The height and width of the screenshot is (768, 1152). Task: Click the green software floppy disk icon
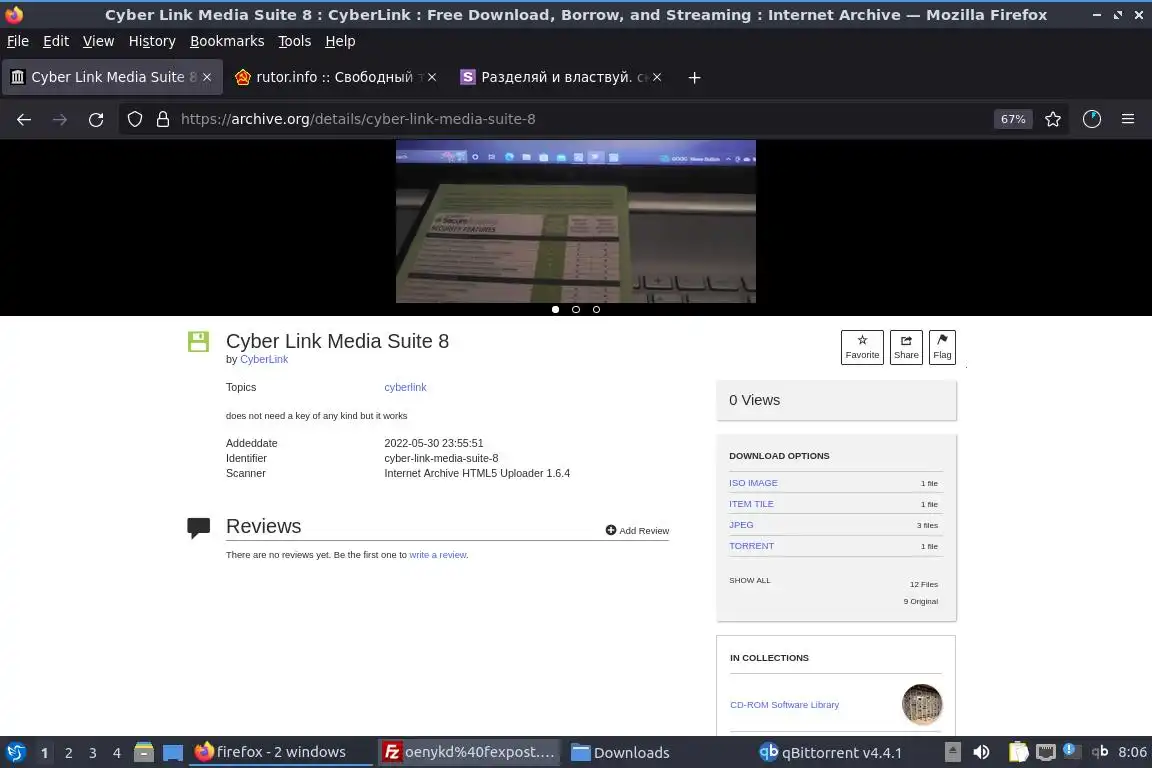[198, 341]
